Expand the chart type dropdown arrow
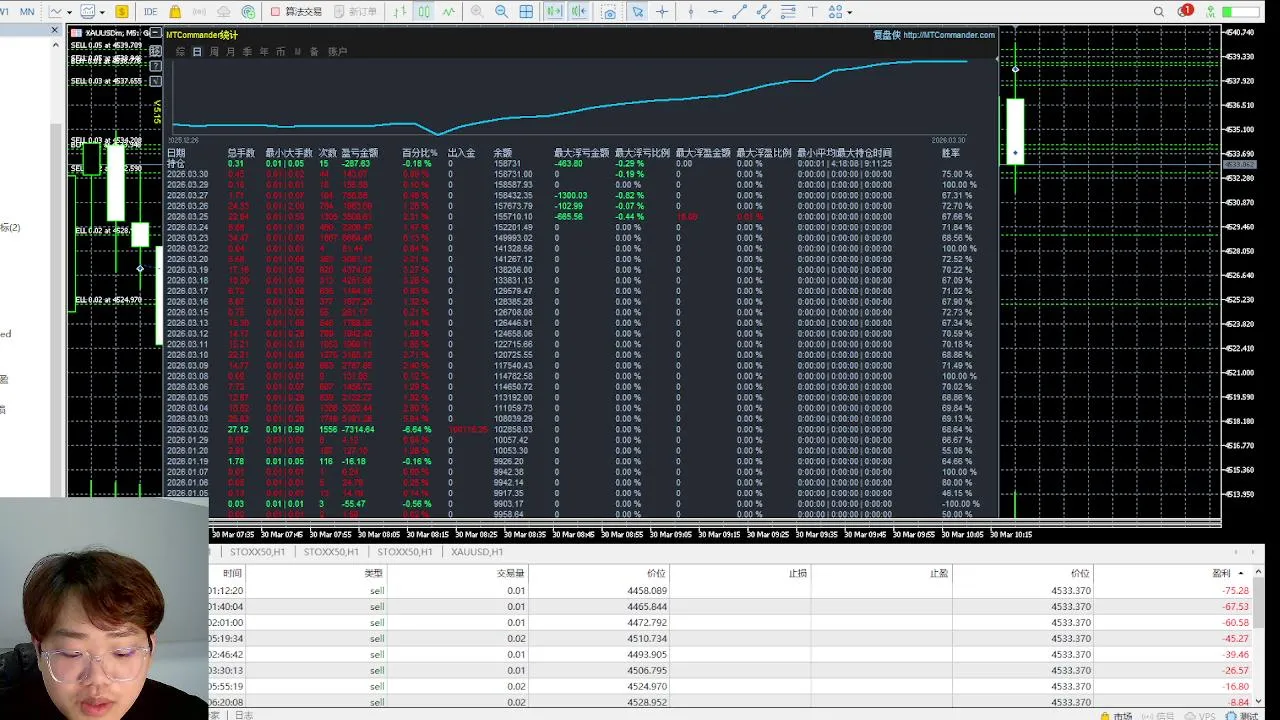The image size is (1280, 720). 69,12
